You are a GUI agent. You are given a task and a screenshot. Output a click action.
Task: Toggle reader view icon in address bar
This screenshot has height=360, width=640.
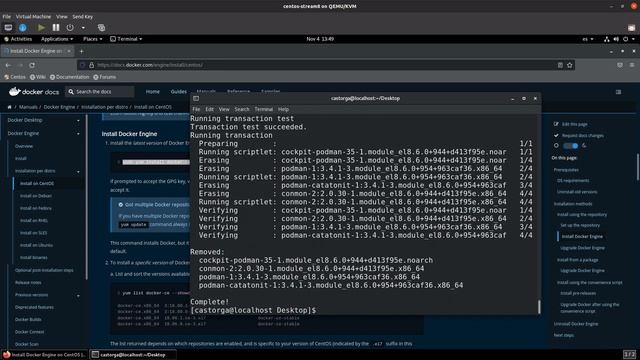(560, 65)
